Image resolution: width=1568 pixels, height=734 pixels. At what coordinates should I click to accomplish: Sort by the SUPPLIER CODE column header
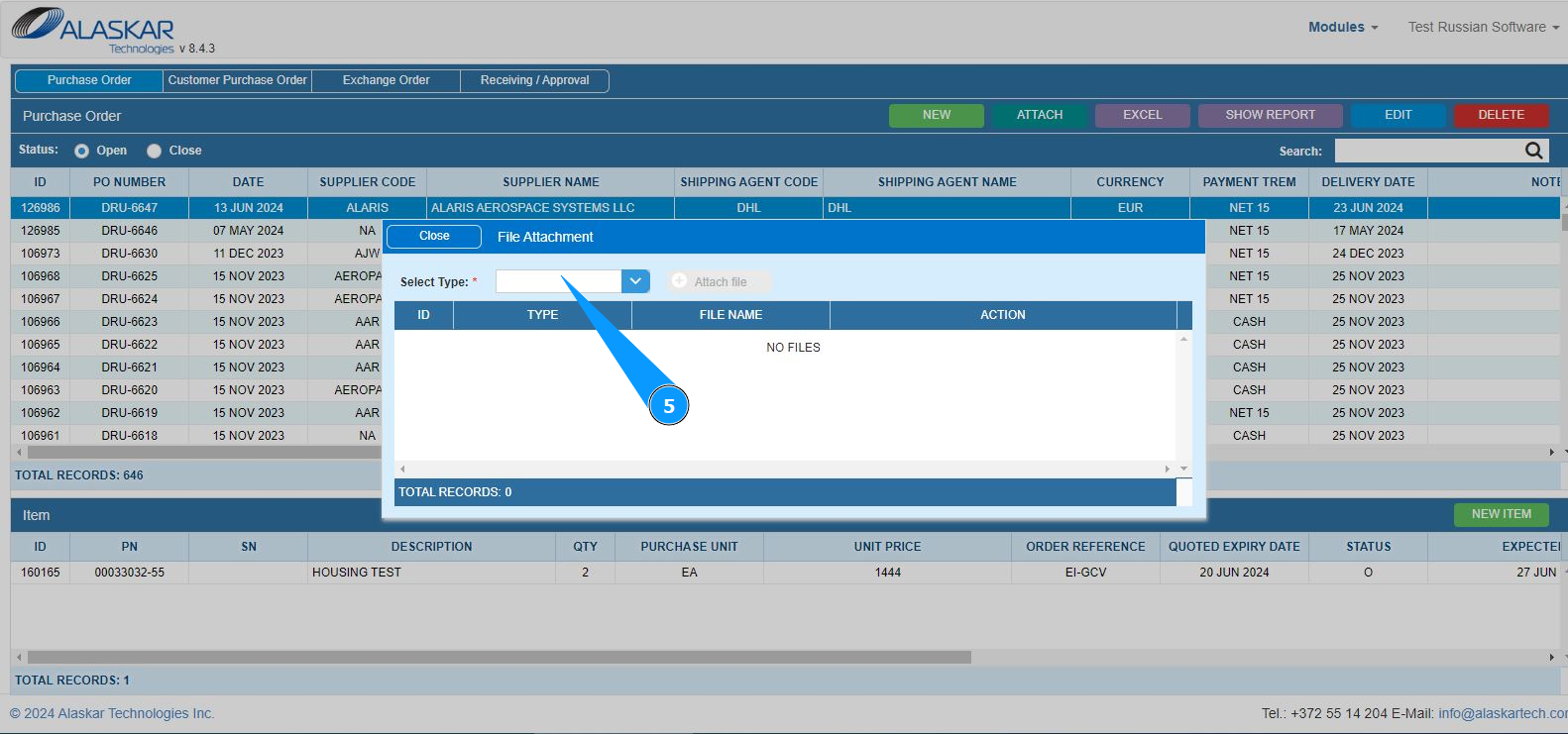click(x=368, y=182)
